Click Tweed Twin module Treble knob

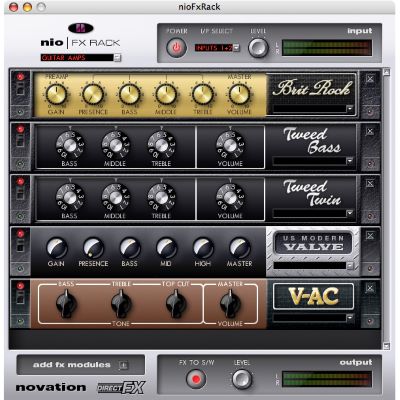click(x=162, y=198)
